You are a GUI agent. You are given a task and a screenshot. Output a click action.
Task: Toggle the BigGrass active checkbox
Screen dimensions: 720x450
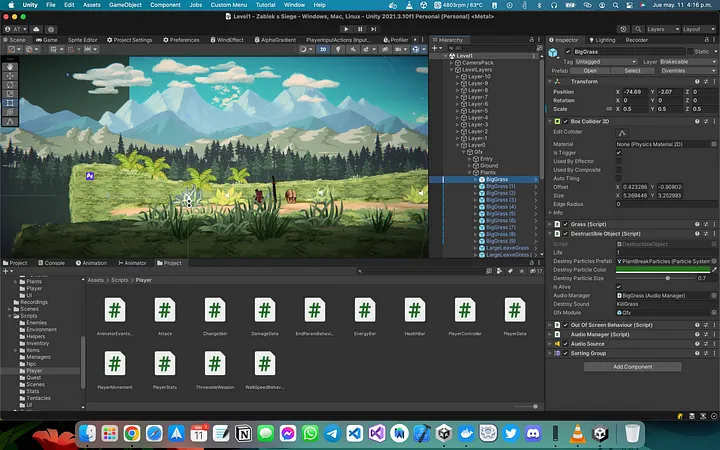click(x=568, y=51)
